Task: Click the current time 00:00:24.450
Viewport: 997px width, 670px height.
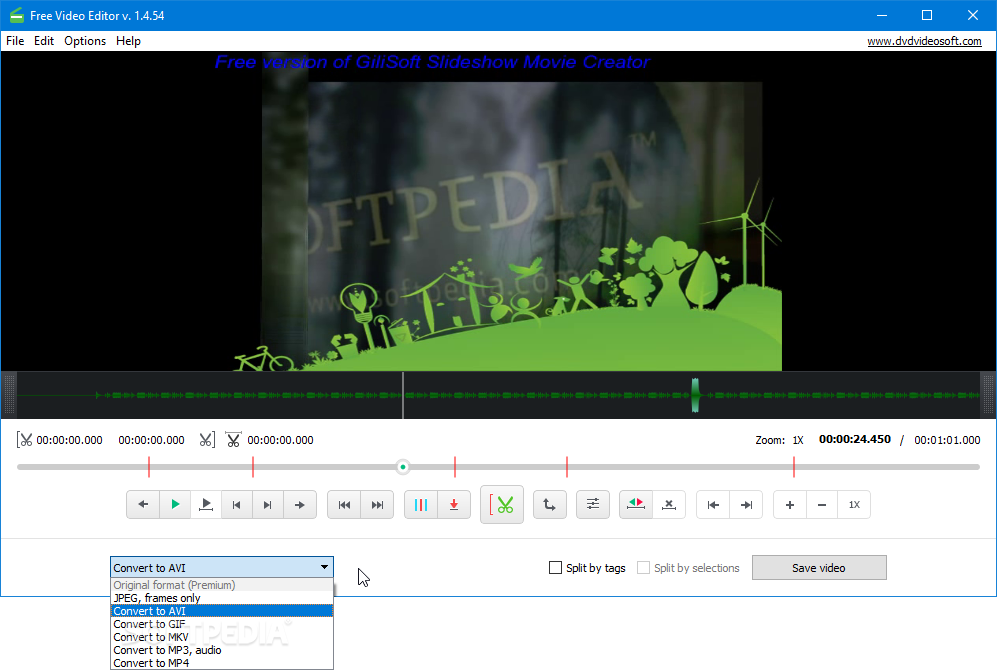Action: pos(855,439)
